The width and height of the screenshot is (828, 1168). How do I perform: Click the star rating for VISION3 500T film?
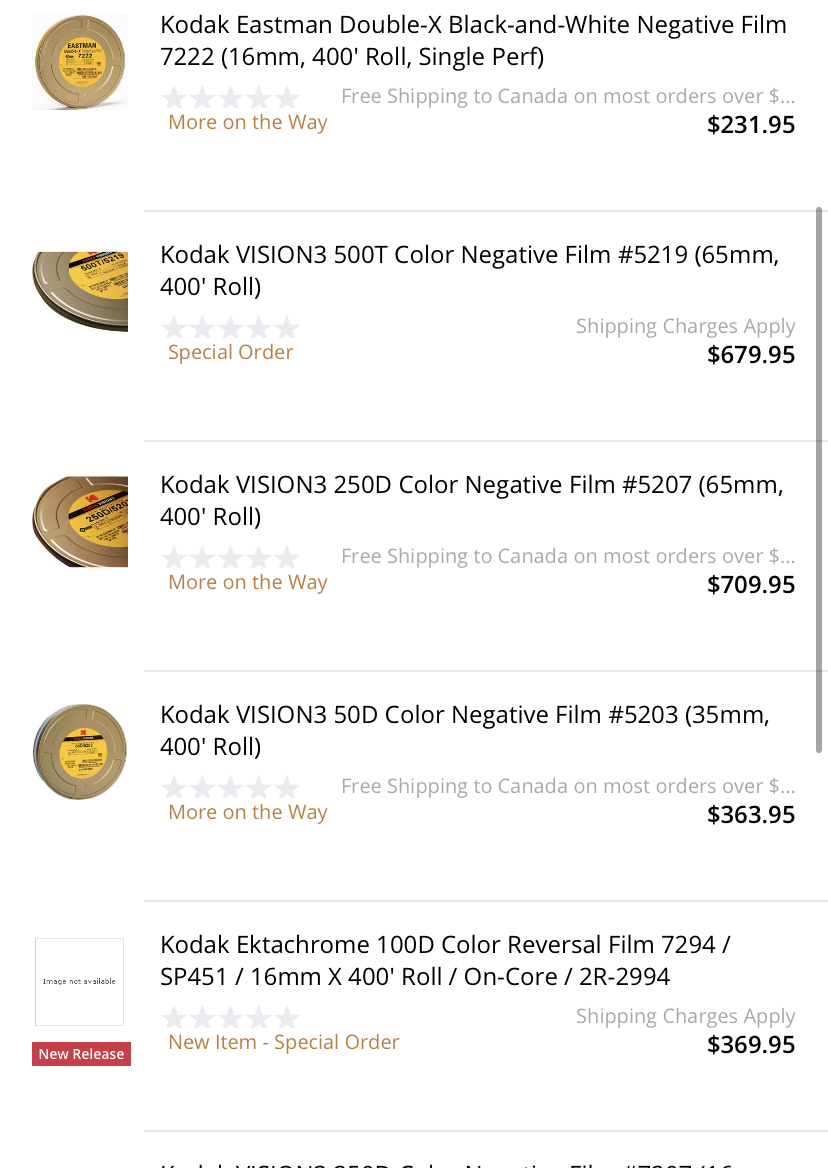coord(231,327)
